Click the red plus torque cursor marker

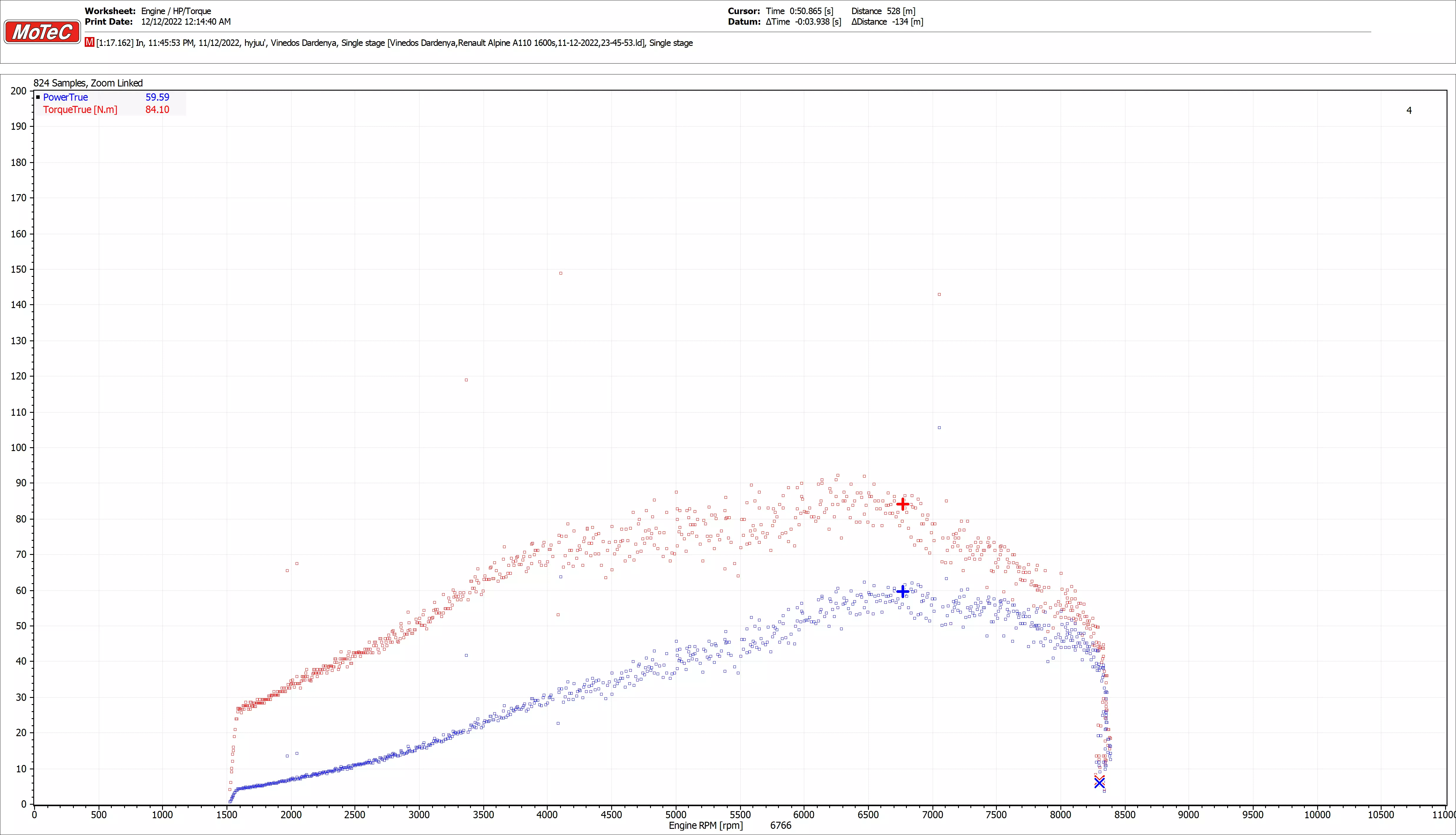click(902, 504)
